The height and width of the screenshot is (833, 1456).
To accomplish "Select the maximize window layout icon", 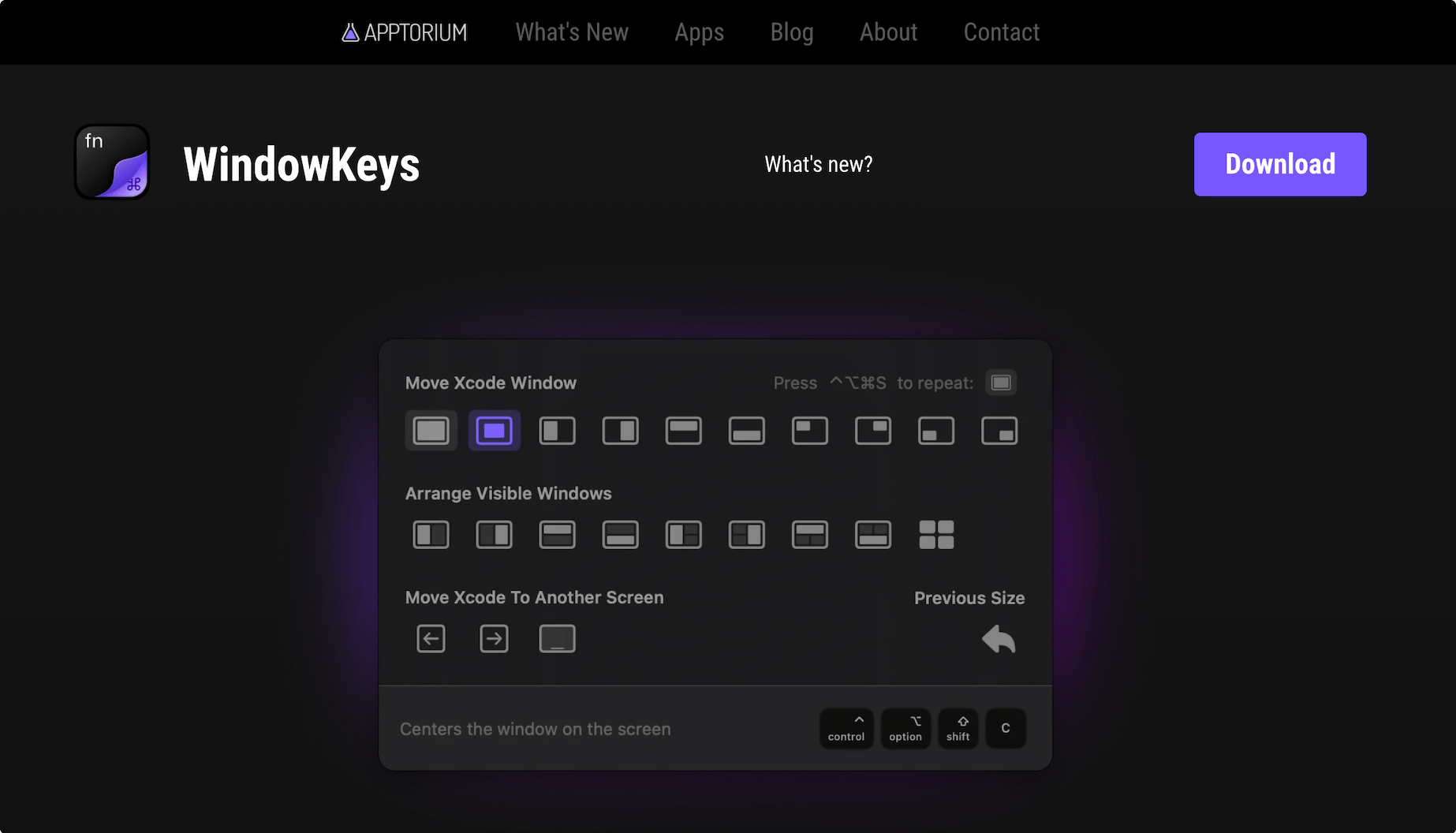I will 431,431.
